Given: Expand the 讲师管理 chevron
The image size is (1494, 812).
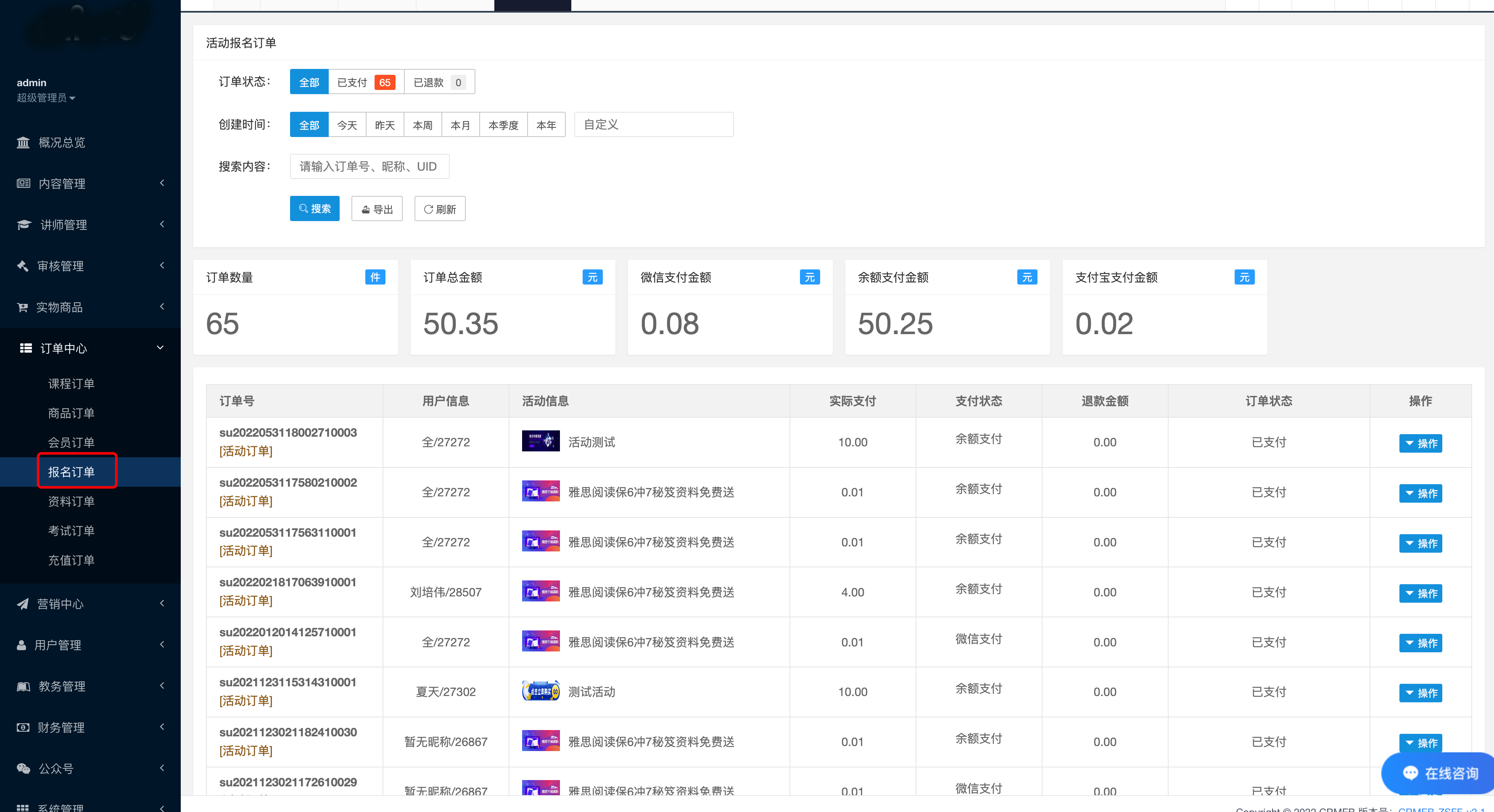Looking at the screenshot, I should [162, 224].
